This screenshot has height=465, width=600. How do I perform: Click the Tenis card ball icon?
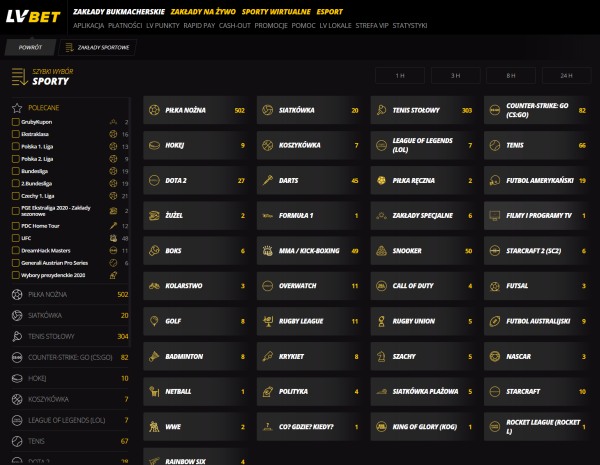[495, 145]
